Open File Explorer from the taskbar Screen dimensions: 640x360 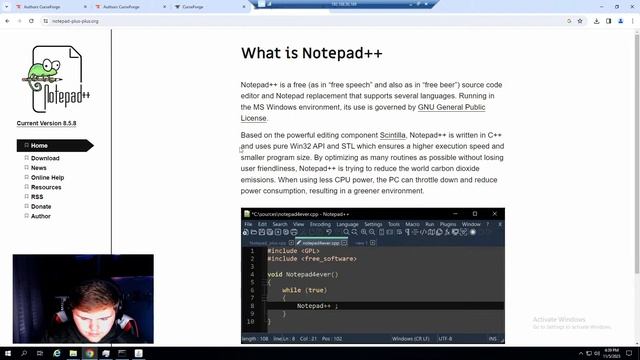pyautogui.click(x=73, y=353)
